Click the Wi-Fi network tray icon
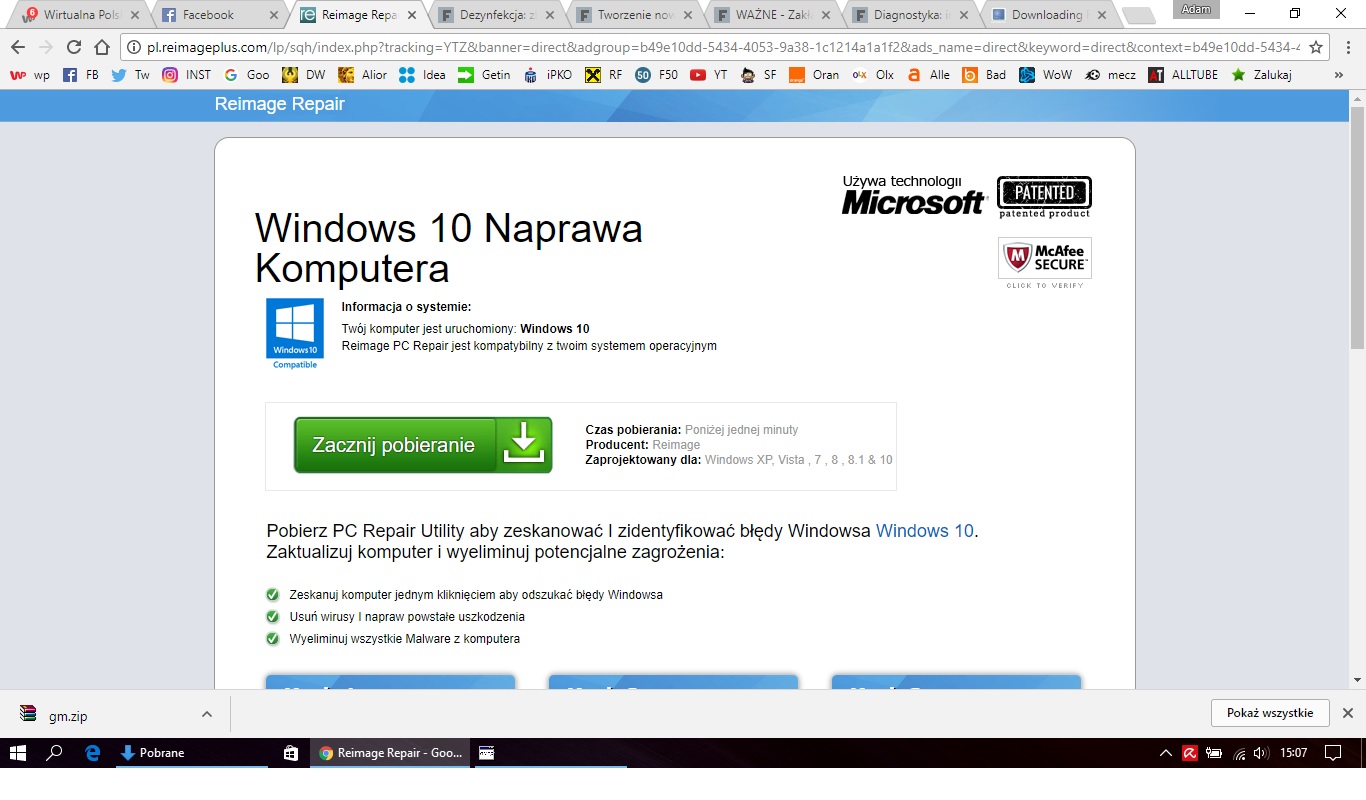The image size is (1366, 800). pyautogui.click(x=1239, y=753)
